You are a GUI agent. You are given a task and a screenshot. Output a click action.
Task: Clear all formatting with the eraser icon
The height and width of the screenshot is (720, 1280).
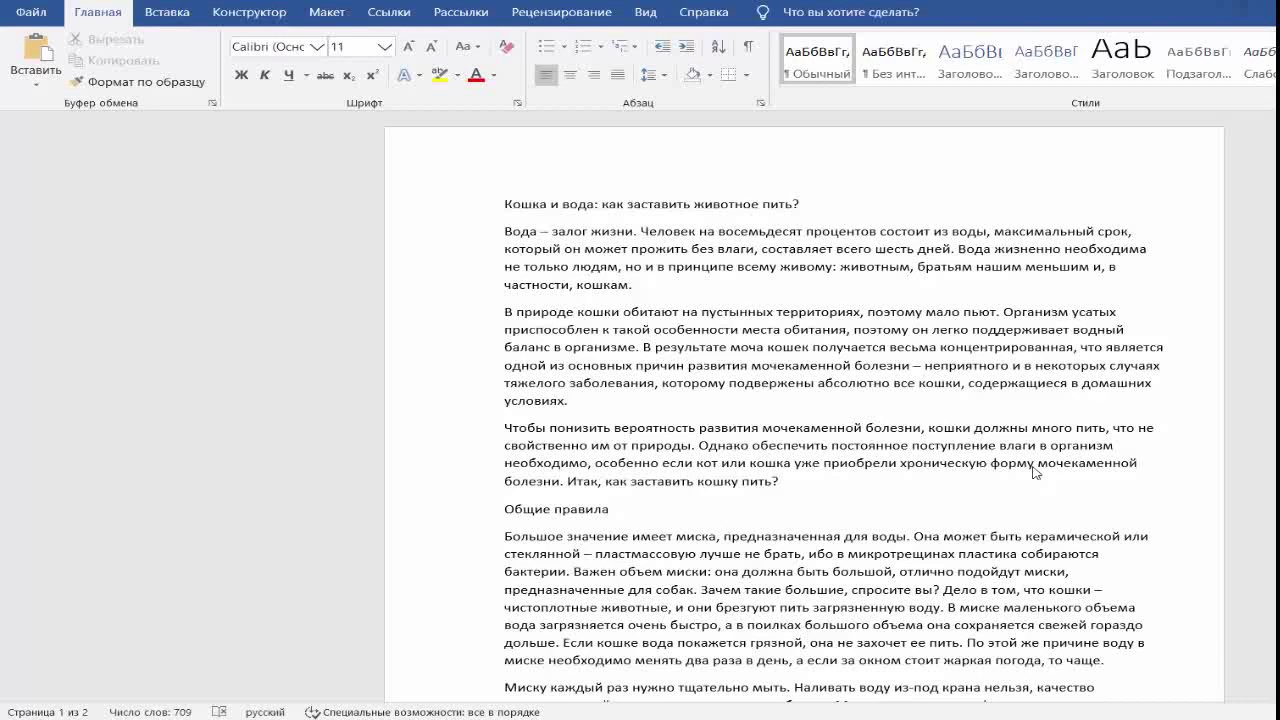pos(506,47)
